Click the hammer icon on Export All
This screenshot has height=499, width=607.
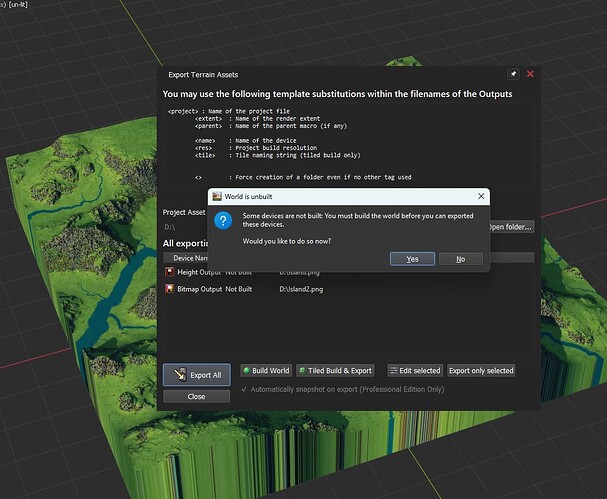pyautogui.click(x=178, y=375)
